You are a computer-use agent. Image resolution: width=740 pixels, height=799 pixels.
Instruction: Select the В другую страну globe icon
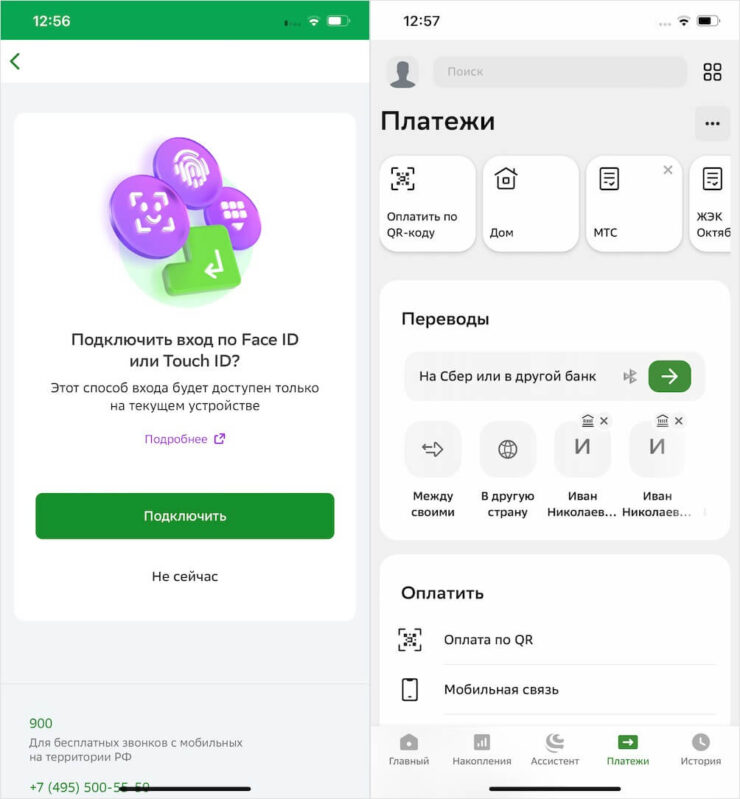point(507,449)
